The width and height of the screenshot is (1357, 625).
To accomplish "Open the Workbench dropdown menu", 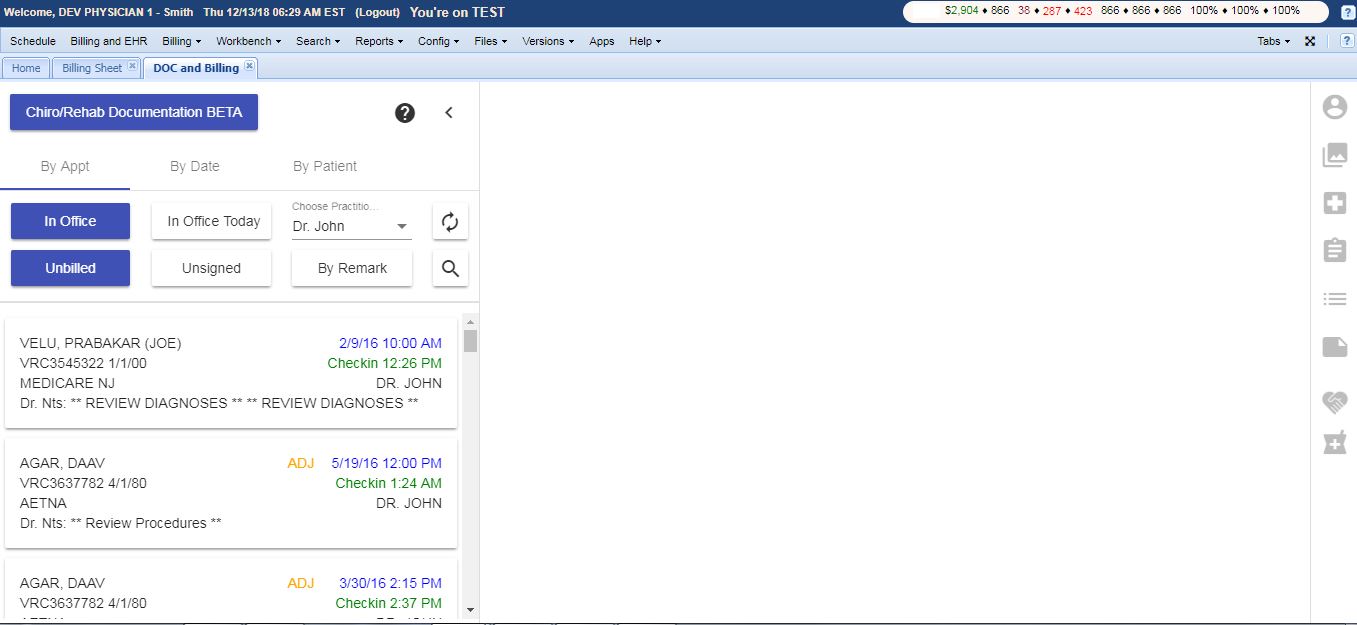I will coord(248,41).
